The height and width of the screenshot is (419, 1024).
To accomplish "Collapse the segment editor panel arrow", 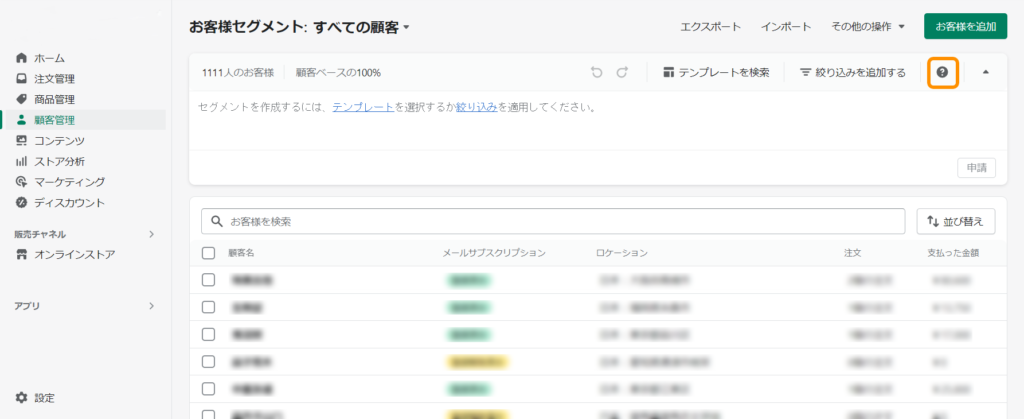I will (986, 72).
